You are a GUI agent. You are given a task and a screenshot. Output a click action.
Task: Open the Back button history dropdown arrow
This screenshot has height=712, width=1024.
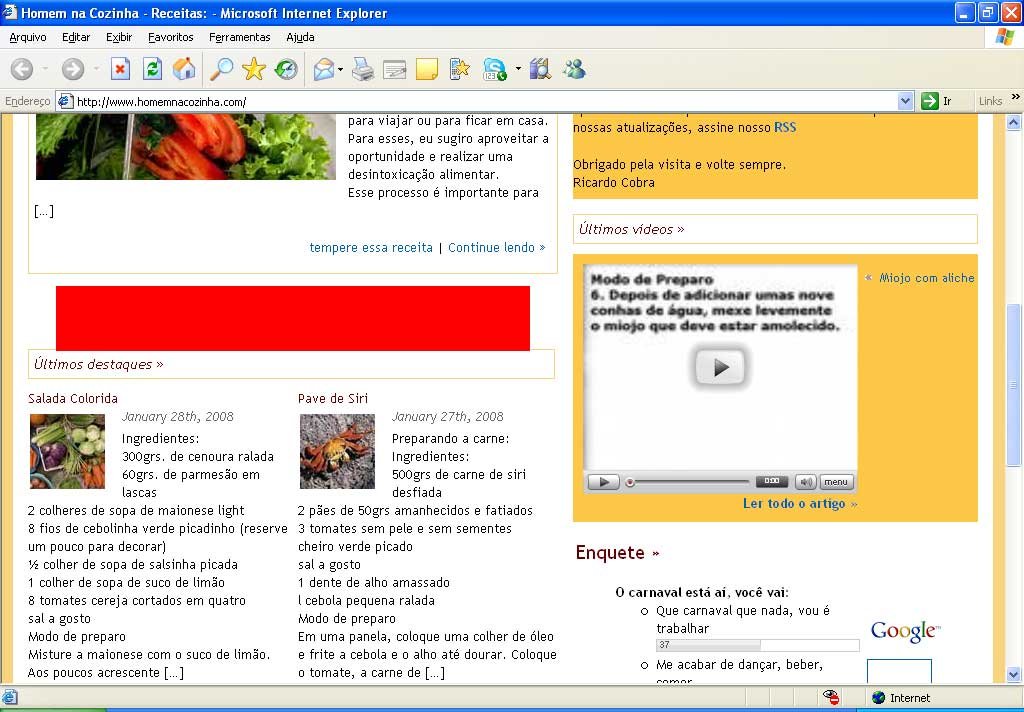(43, 70)
